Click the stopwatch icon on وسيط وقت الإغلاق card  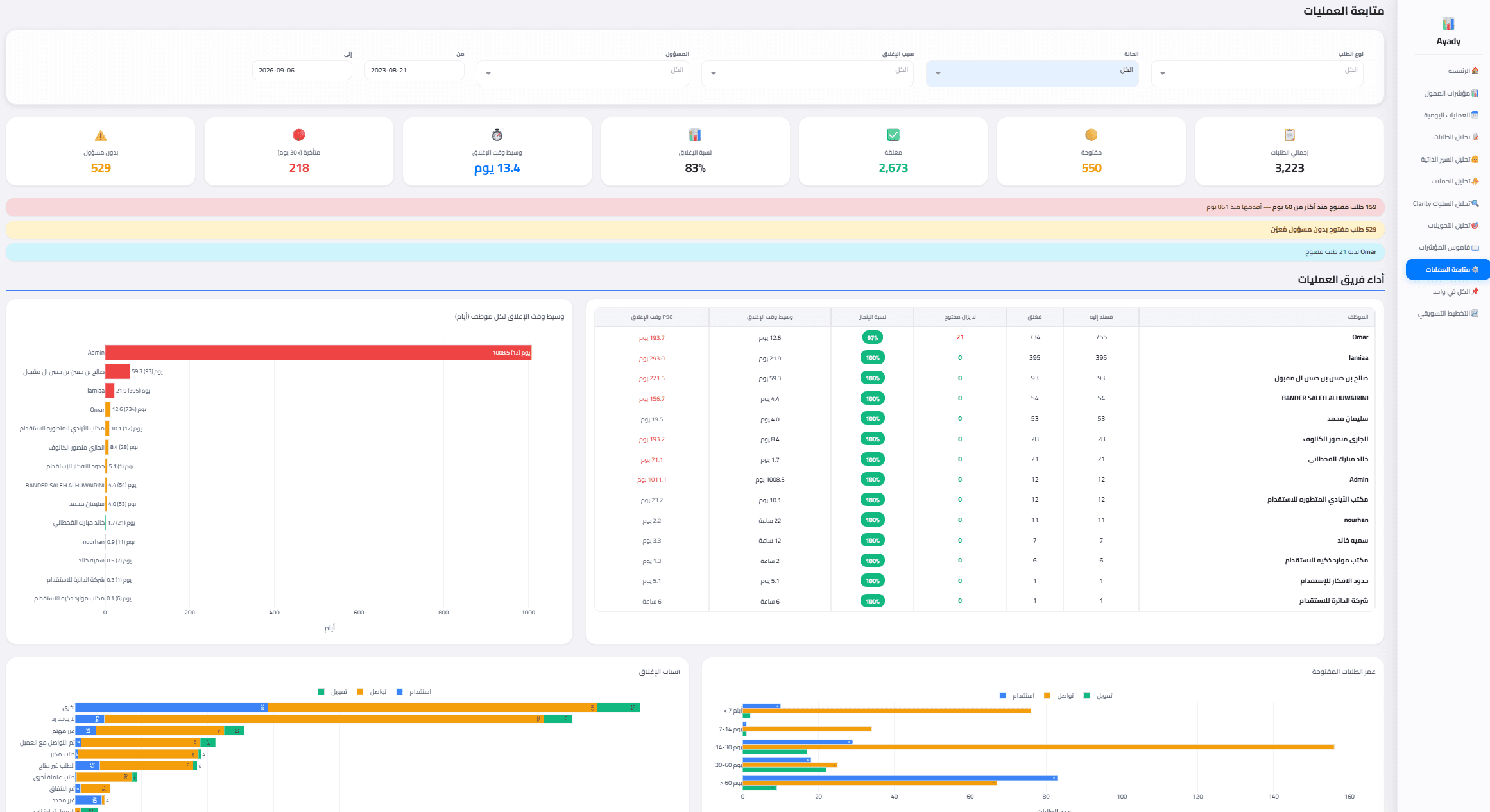coord(497,135)
